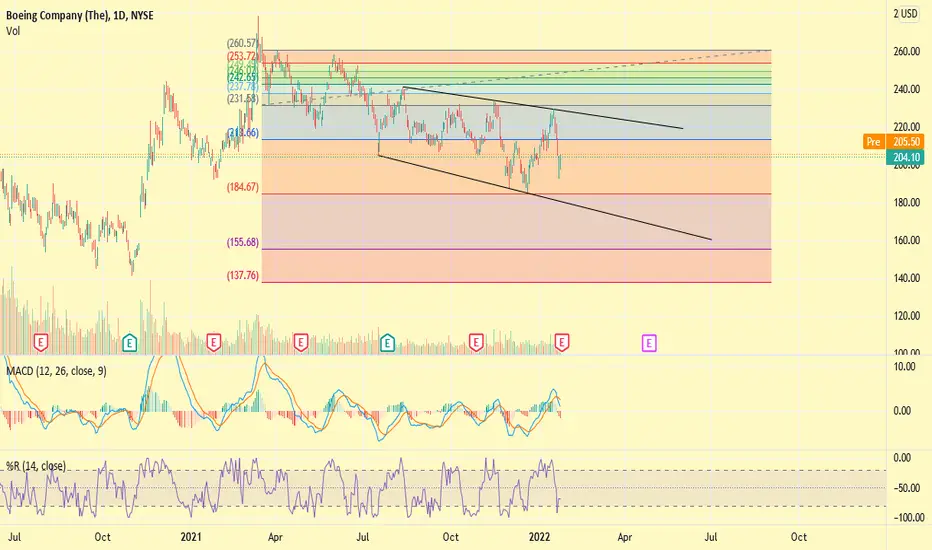This screenshot has width=932, height=550.
Task: Select the MACD (12, 26, close, 9) legend
Action: 56,371
